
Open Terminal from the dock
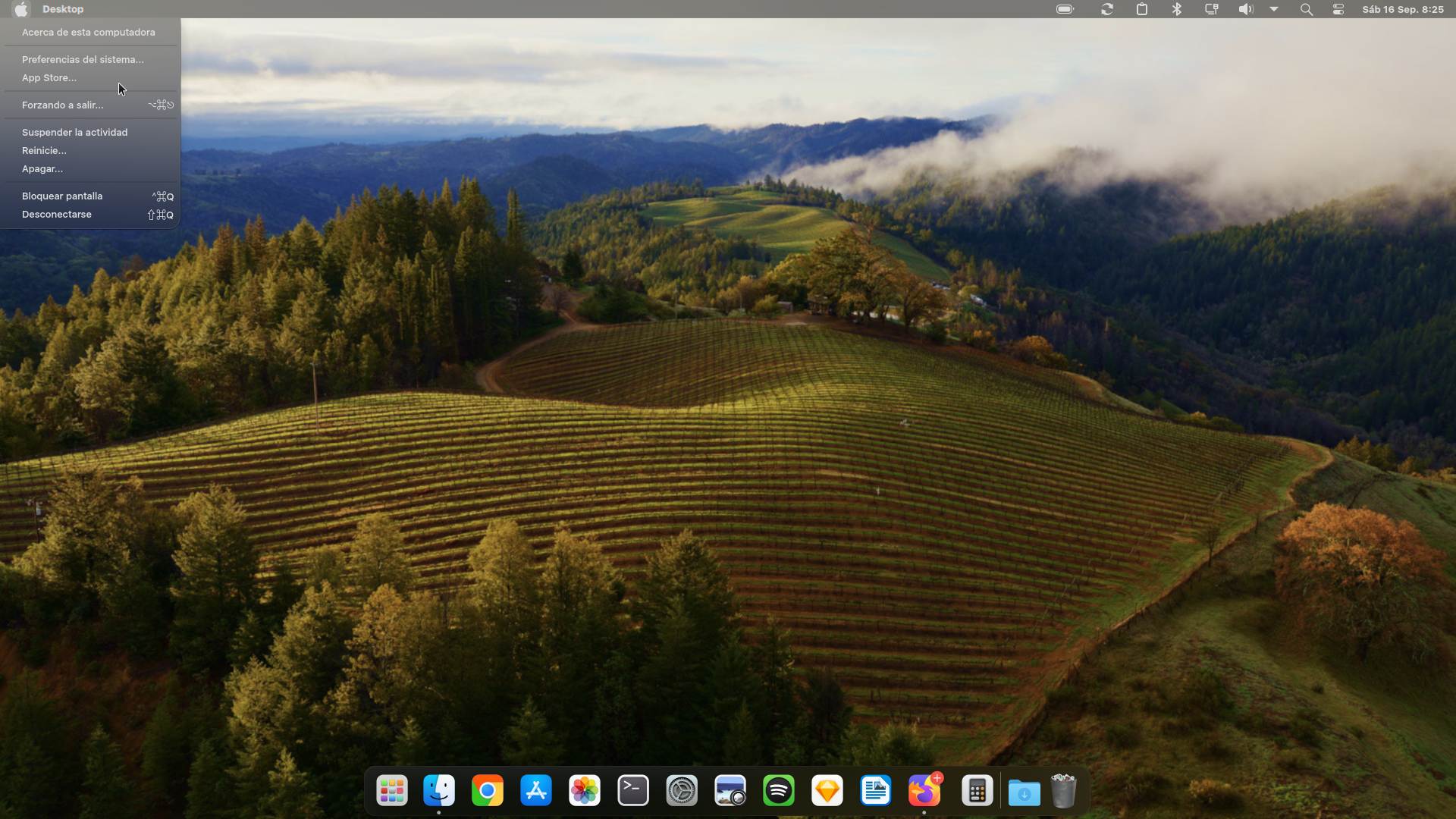point(633,791)
